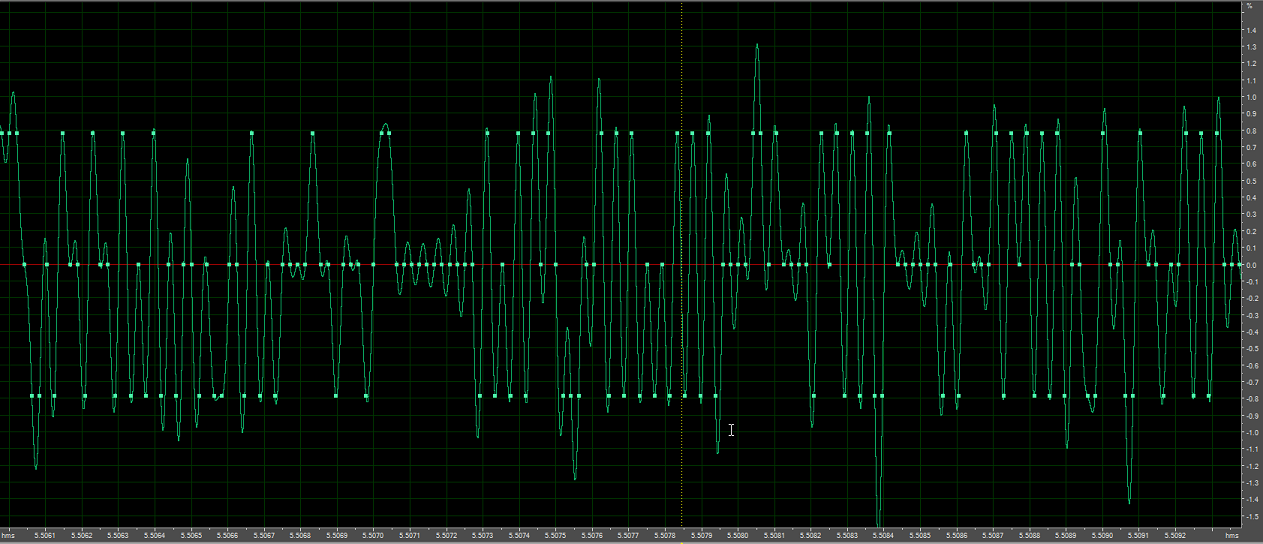
Task: Click the 5.5079 label on the time ruler
Action: pyautogui.click(x=702, y=535)
